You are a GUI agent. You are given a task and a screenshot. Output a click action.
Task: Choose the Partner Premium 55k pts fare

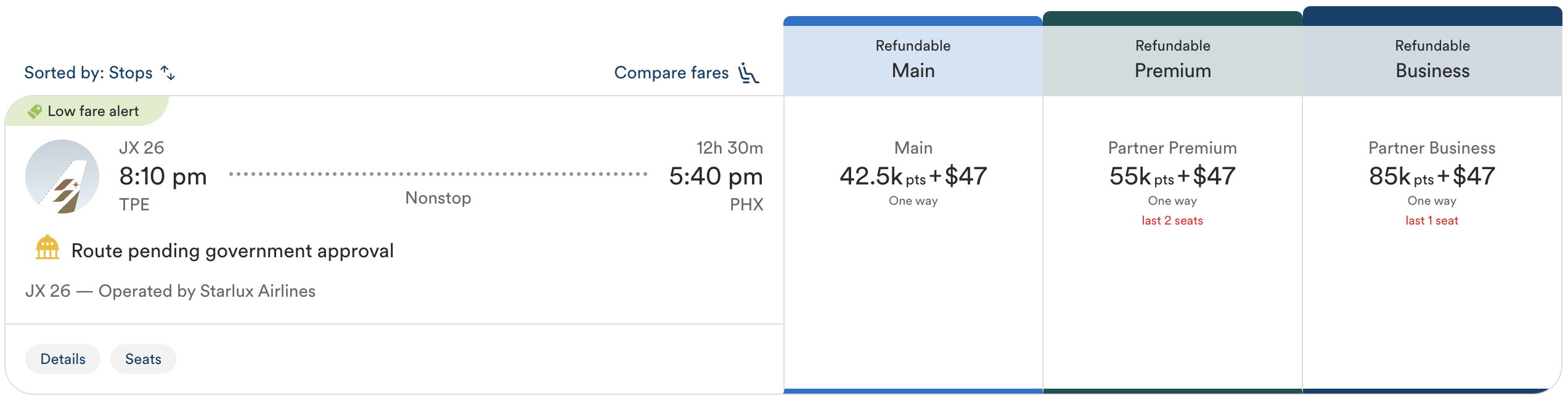(1172, 176)
